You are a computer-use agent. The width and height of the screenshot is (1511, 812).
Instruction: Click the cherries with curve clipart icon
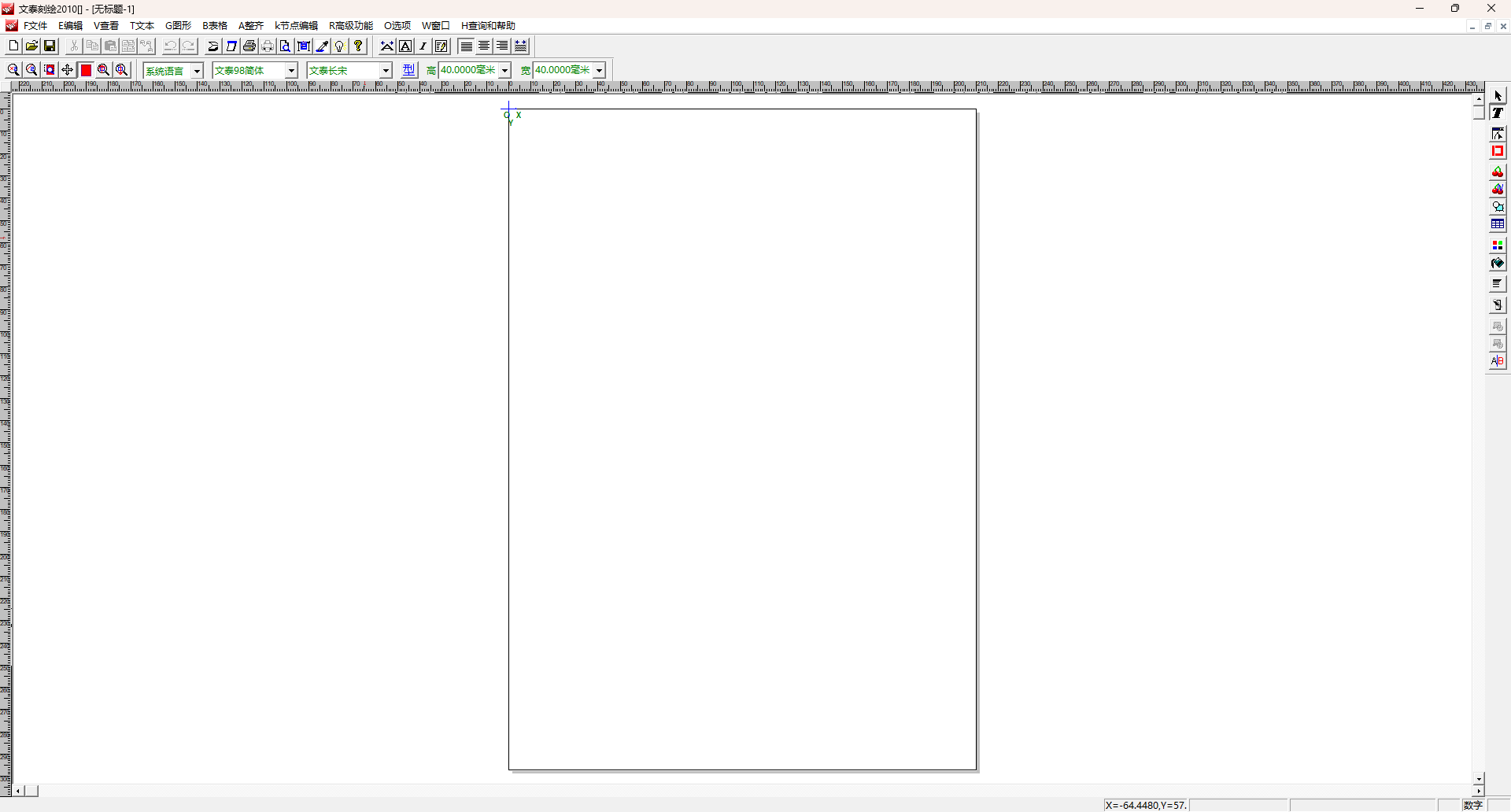pos(1498,190)
